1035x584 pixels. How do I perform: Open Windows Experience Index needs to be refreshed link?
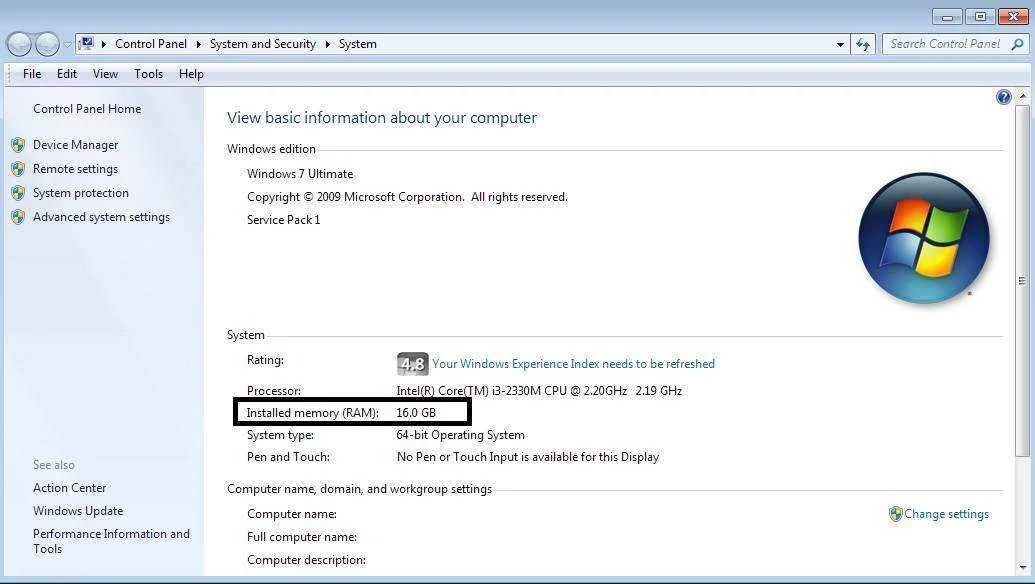click(x=574, y=364)
